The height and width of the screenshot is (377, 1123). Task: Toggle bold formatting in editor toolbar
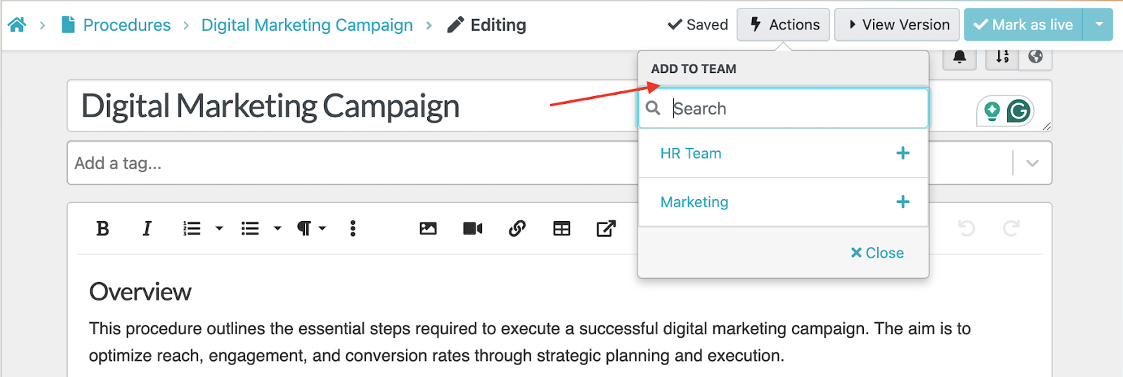[102, 229]
